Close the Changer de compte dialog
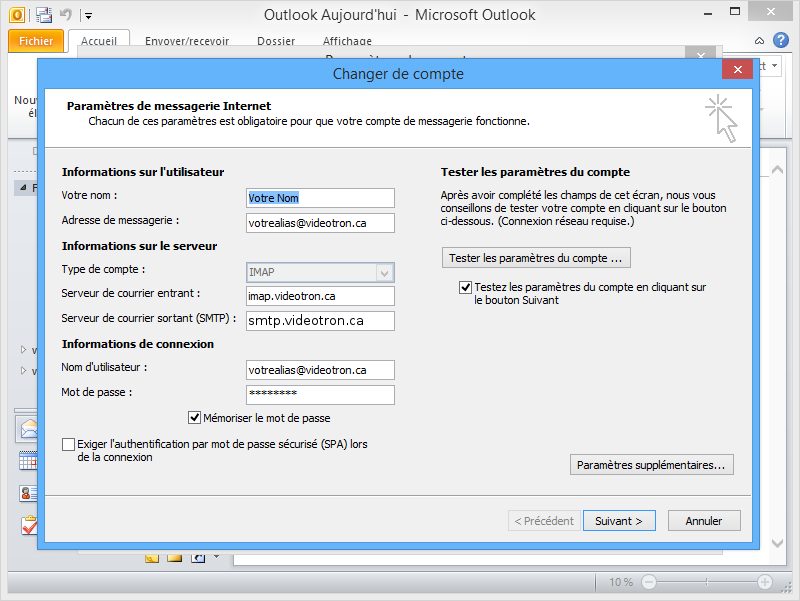The image size is (800, 601). tap(737, 69)
